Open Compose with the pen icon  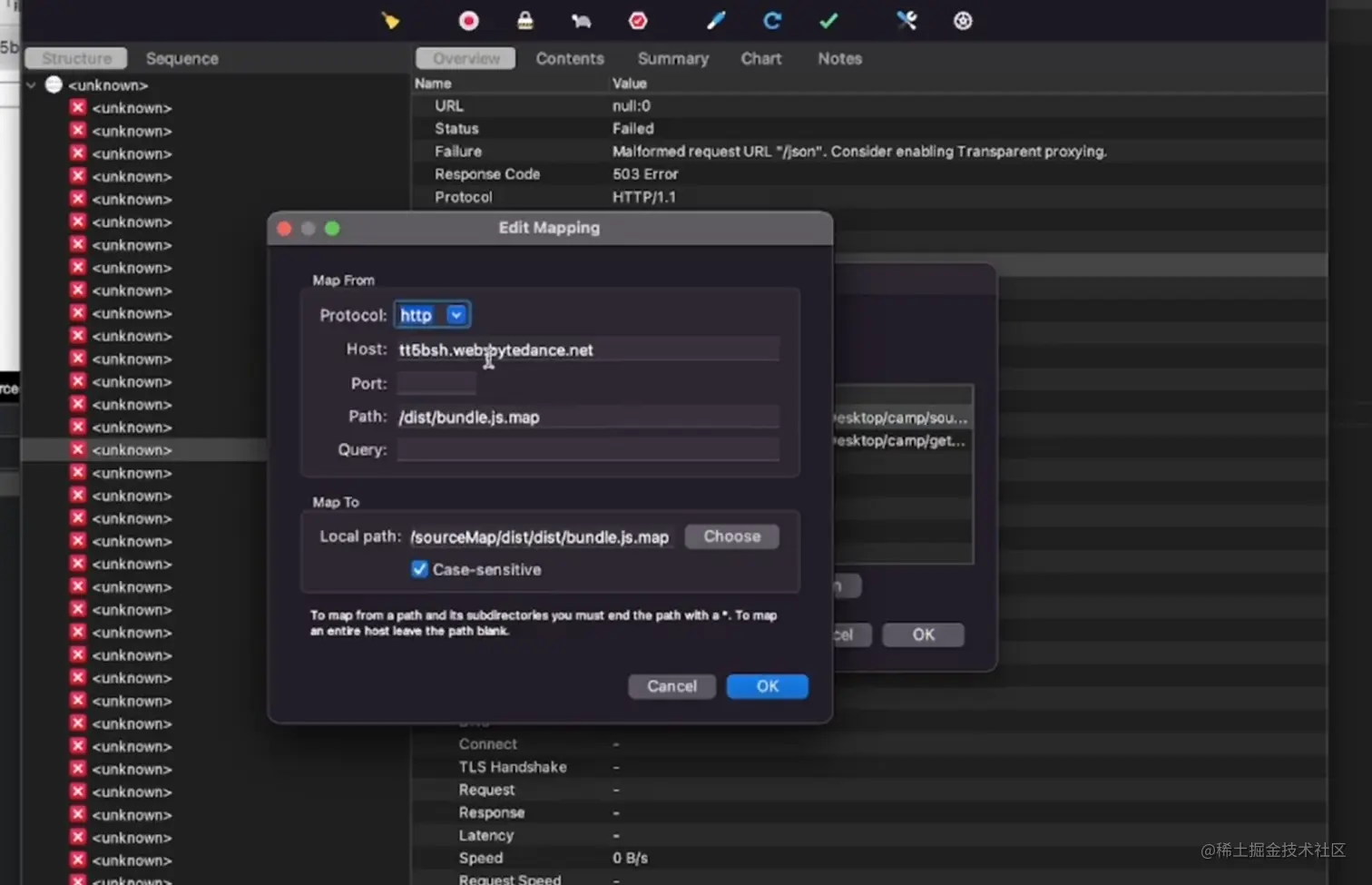pos(716,20)
